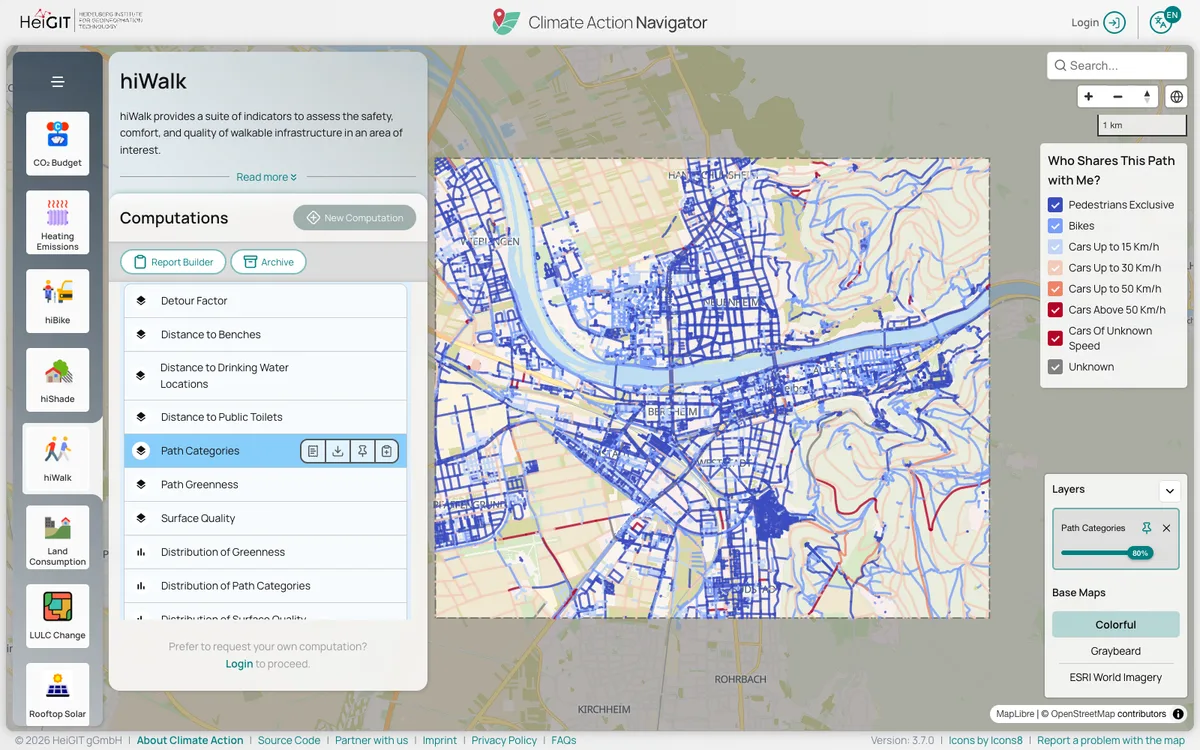The height and width of the screenshot is (750, 1200).
Task: Open the CO₂ Budget tool
Action: pos(58,143)
